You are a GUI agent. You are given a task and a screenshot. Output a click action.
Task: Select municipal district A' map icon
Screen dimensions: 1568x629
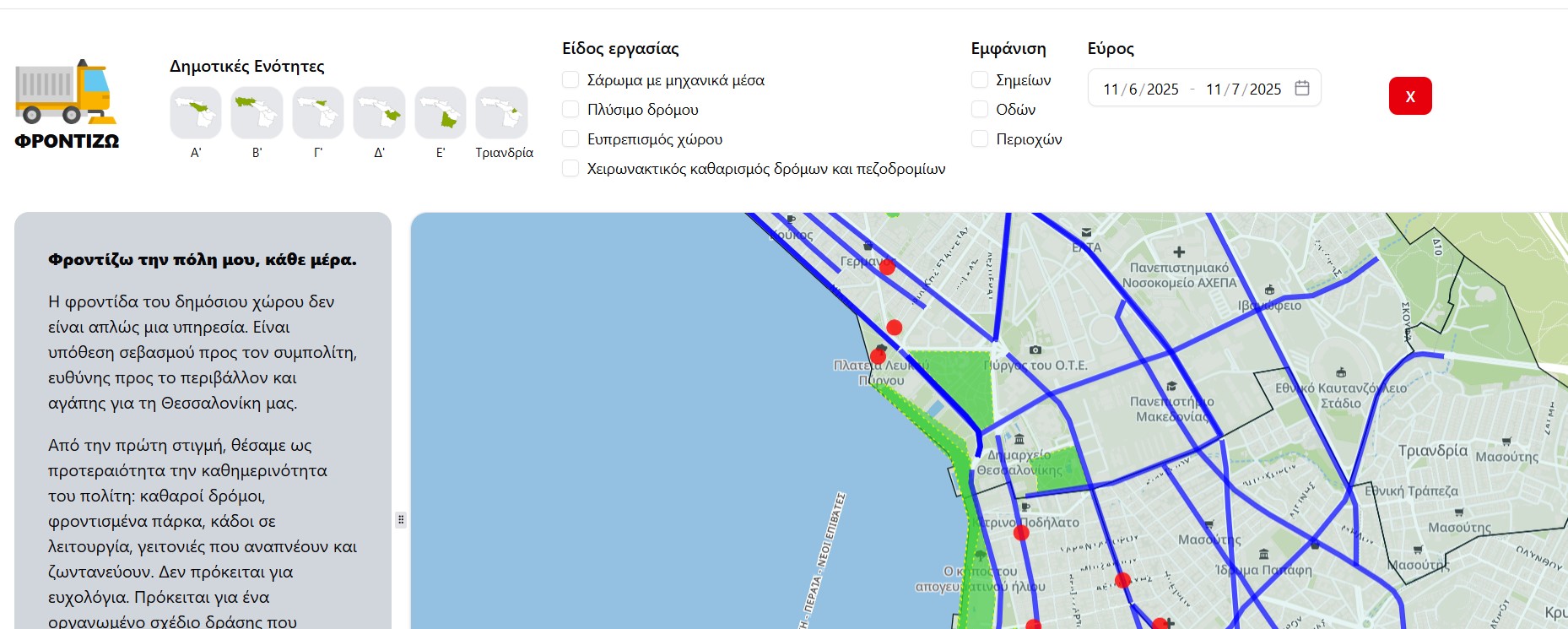click(196, 112)
